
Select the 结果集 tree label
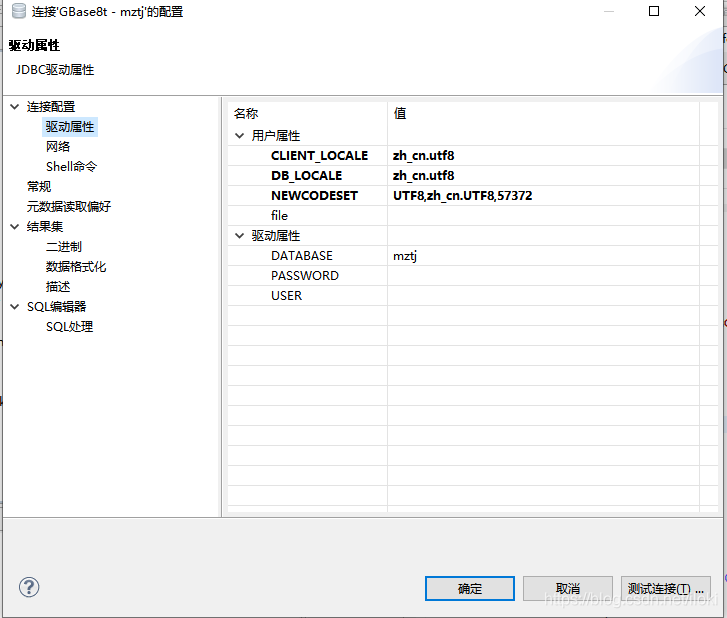pos(45,226)
